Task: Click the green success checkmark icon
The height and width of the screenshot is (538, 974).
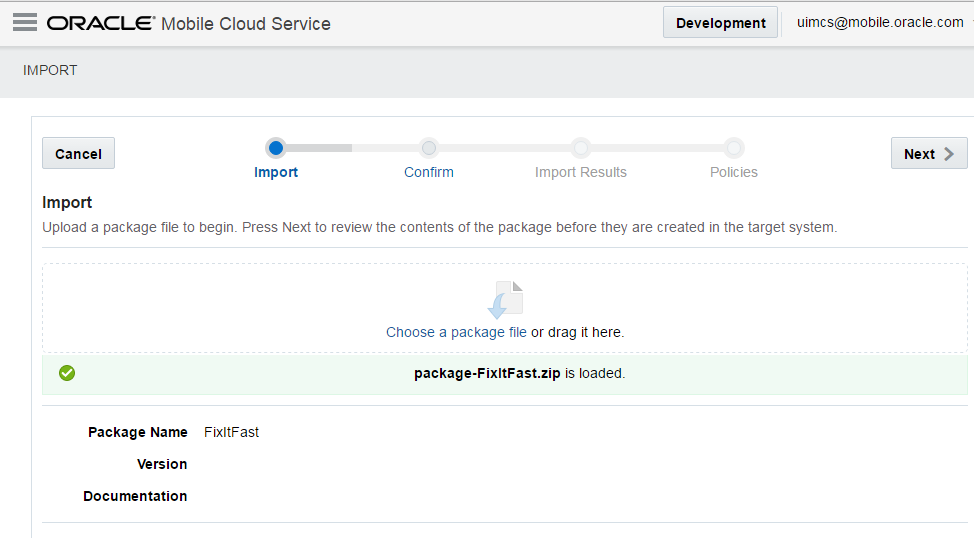Action: [x=67, y=373]
